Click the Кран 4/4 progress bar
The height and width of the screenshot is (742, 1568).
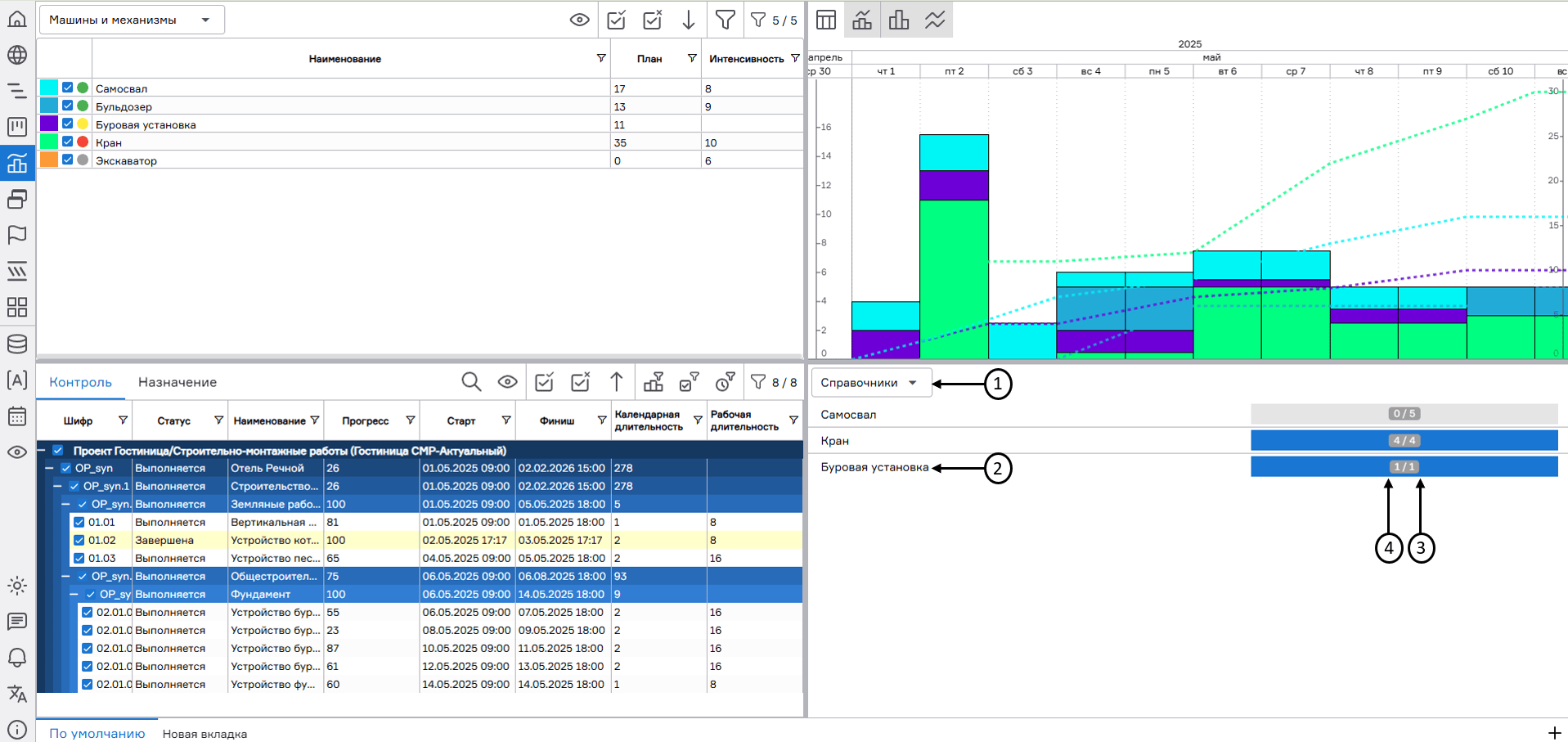(1404, 441)
